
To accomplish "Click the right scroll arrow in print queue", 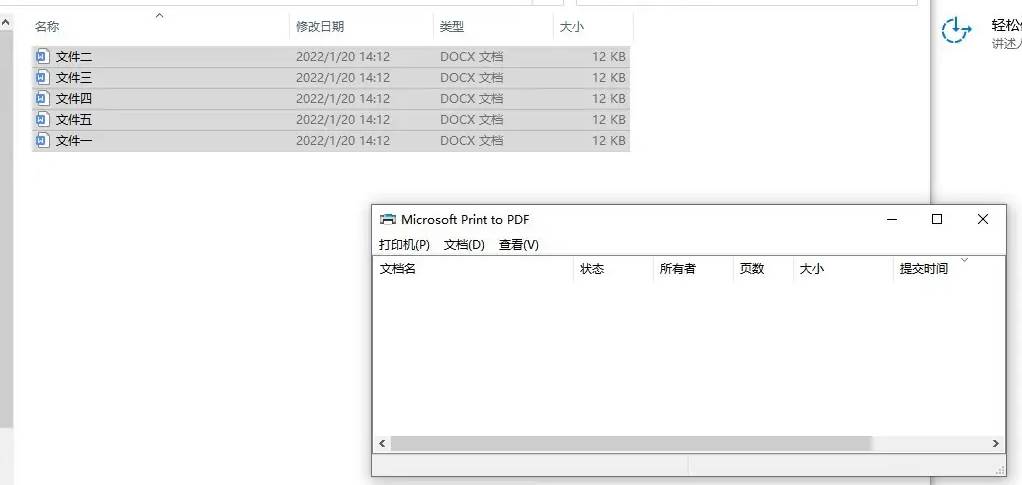I will pos(995,443).
